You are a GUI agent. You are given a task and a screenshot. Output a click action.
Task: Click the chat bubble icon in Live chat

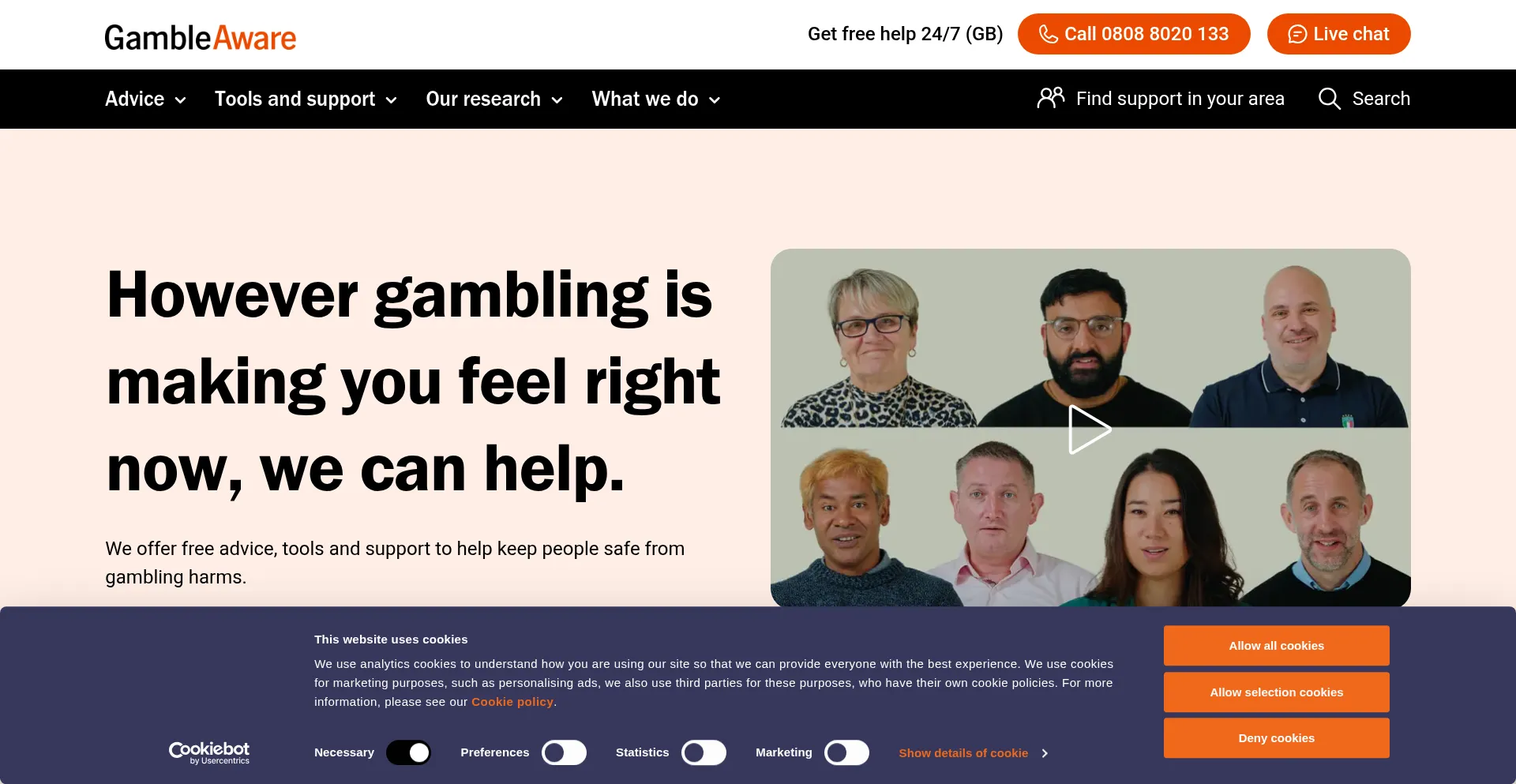1296,34
